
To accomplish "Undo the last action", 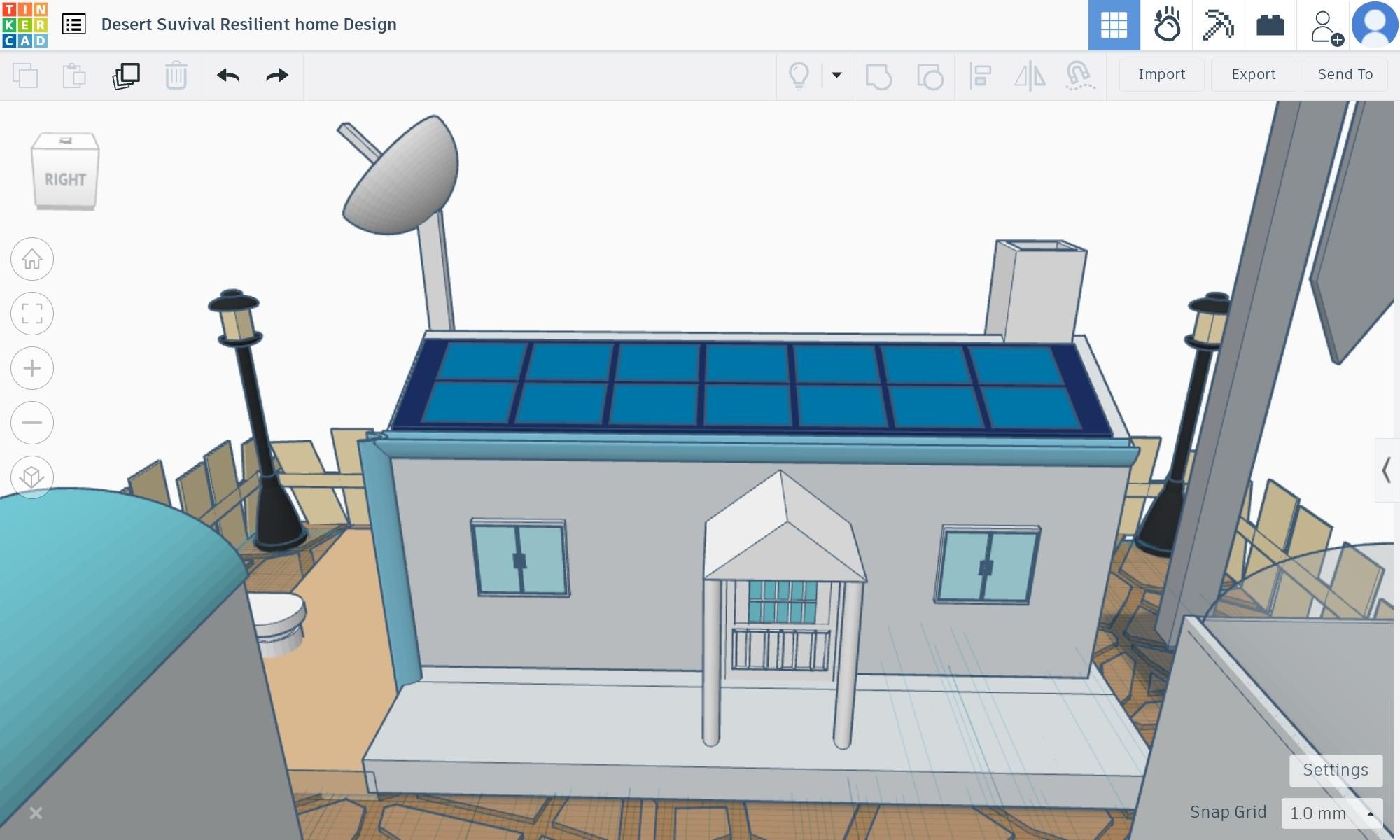I will tap(227, 76).
